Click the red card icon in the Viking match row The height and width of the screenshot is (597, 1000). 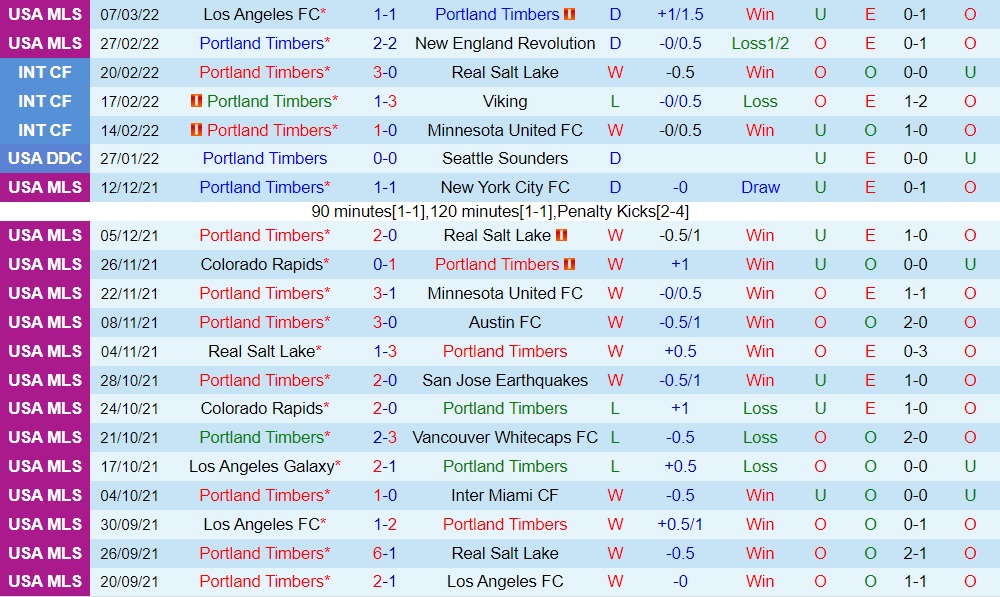pos(197,101)
